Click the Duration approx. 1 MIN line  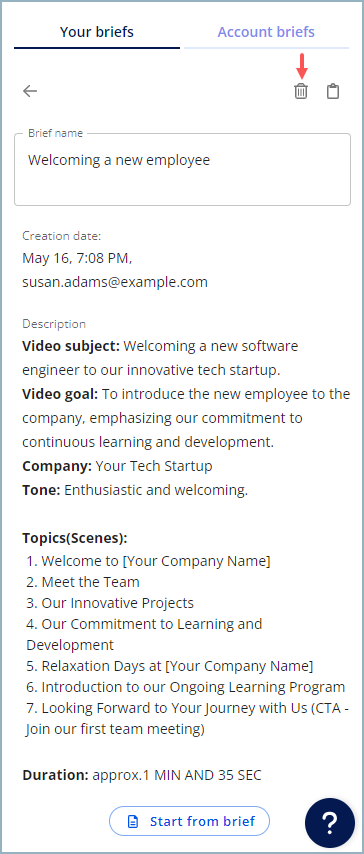[x=142, y=775]
